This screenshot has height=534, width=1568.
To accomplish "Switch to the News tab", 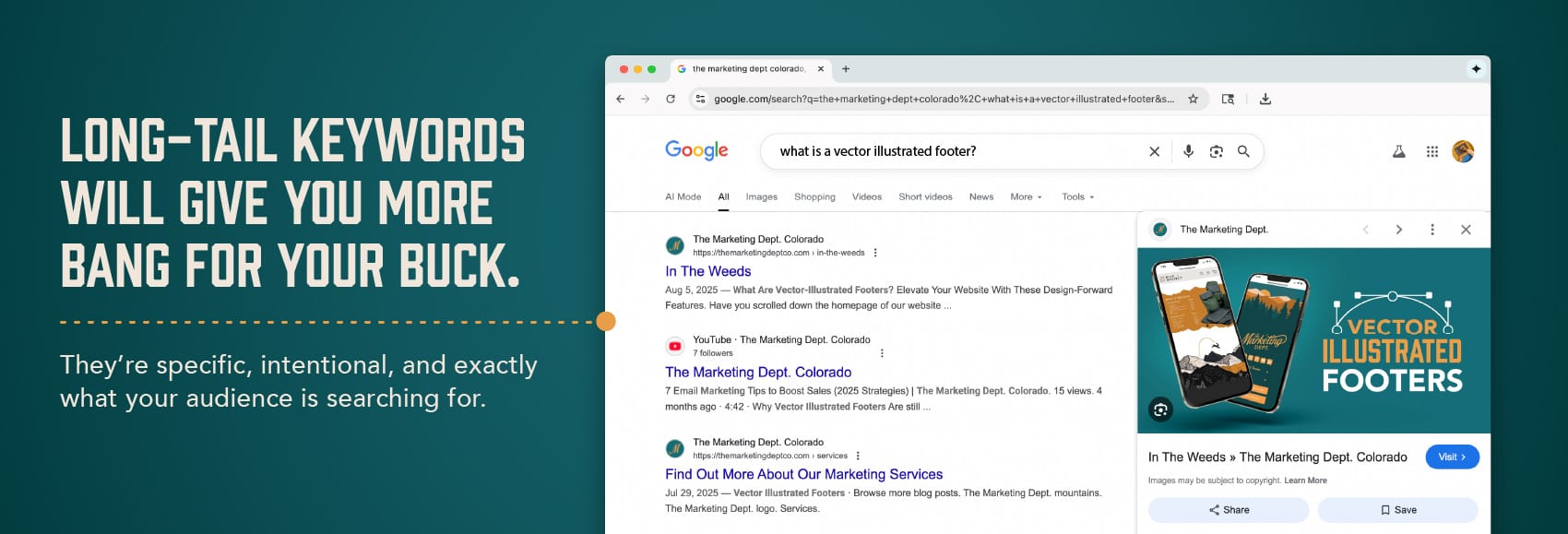I will [x=981, y=196].
